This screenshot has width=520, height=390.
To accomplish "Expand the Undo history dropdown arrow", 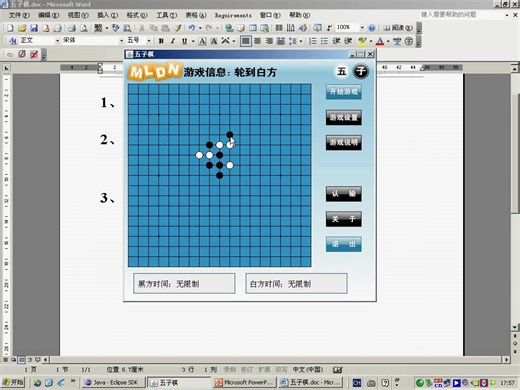I will [x=200, y=28].
